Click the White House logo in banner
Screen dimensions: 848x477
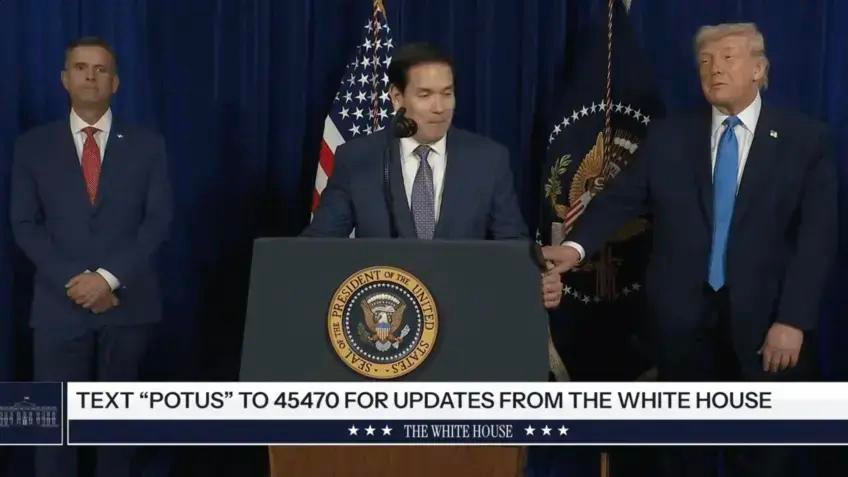(x=31, y=414)
